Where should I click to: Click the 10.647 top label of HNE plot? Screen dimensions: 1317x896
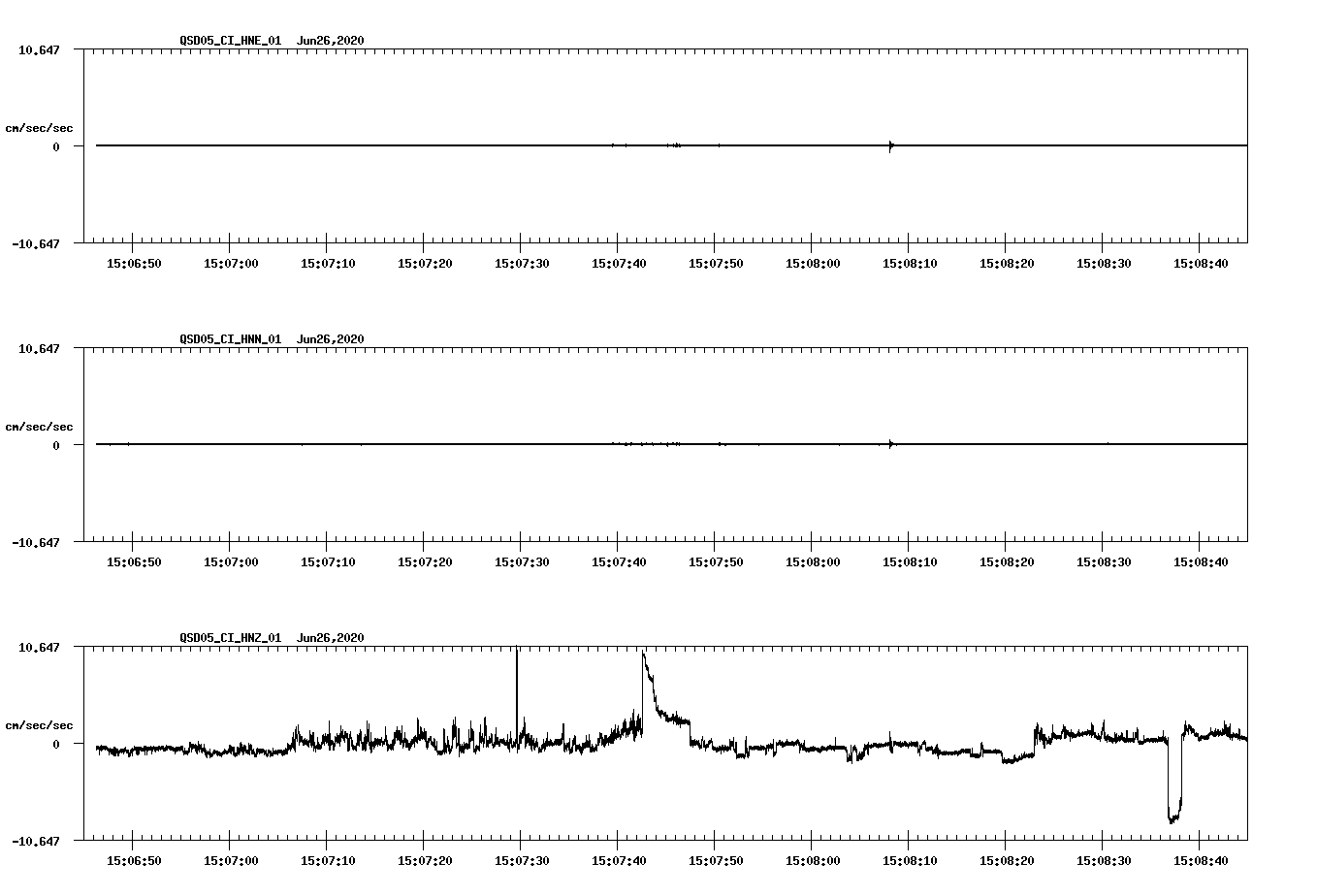(39, 49)
